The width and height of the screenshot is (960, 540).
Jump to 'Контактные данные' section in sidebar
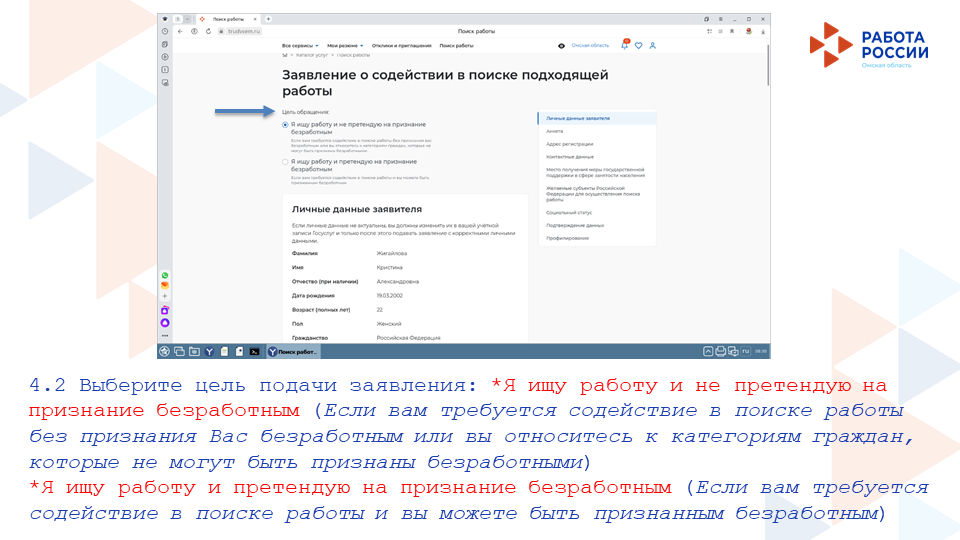pos(570,157)
